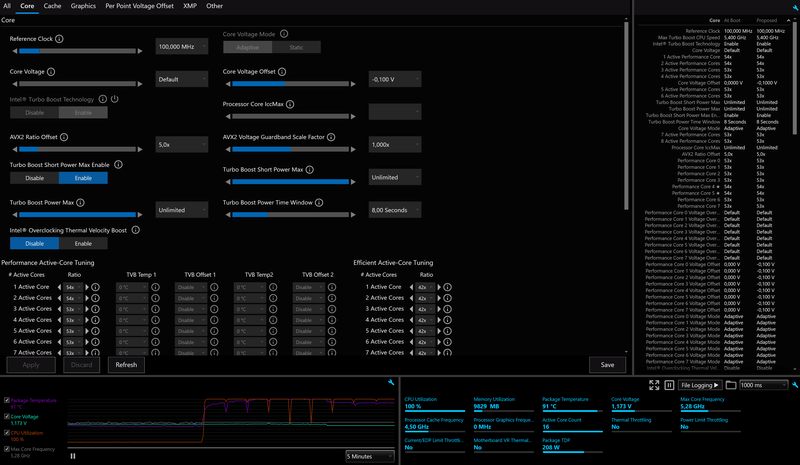
Task: Open the Core Voltage Default dropdown
Action: (182, 78)
